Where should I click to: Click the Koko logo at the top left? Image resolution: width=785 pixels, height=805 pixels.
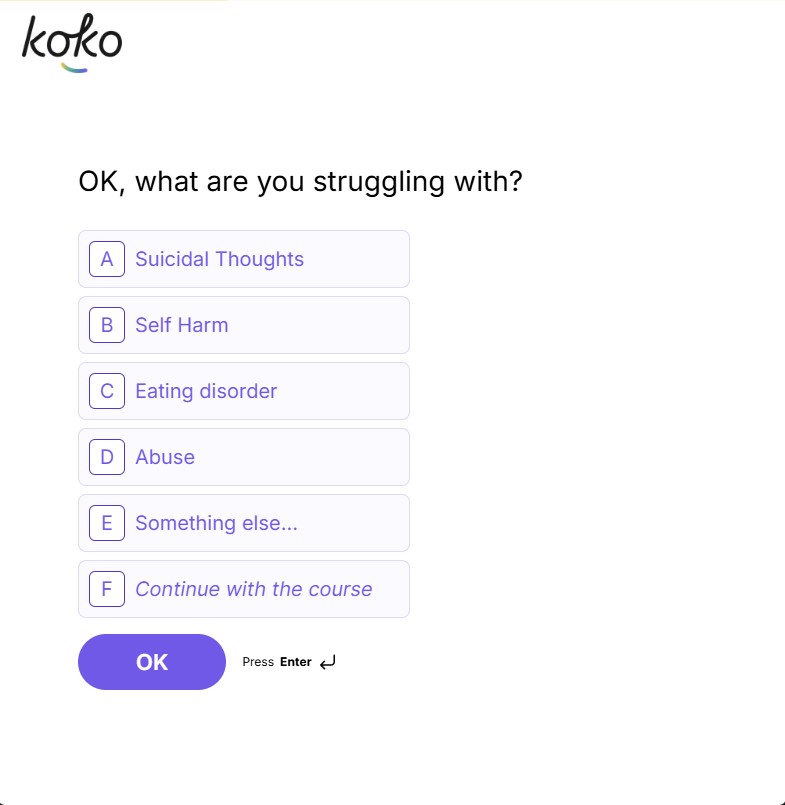pyautogui.click(x=70, y=40)
